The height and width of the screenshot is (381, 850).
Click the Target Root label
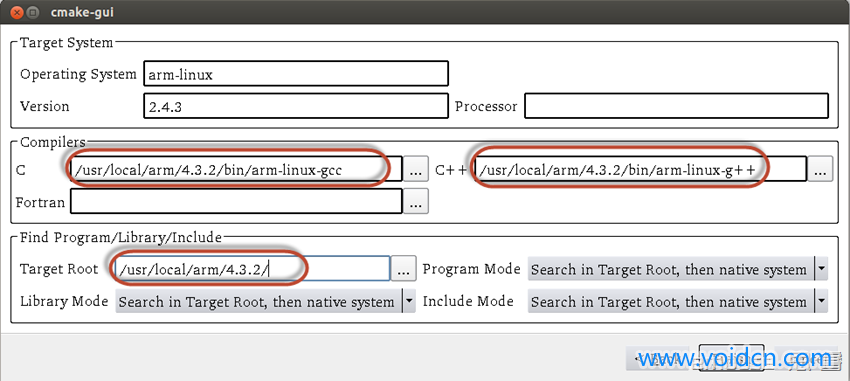[x=59, y=269]
